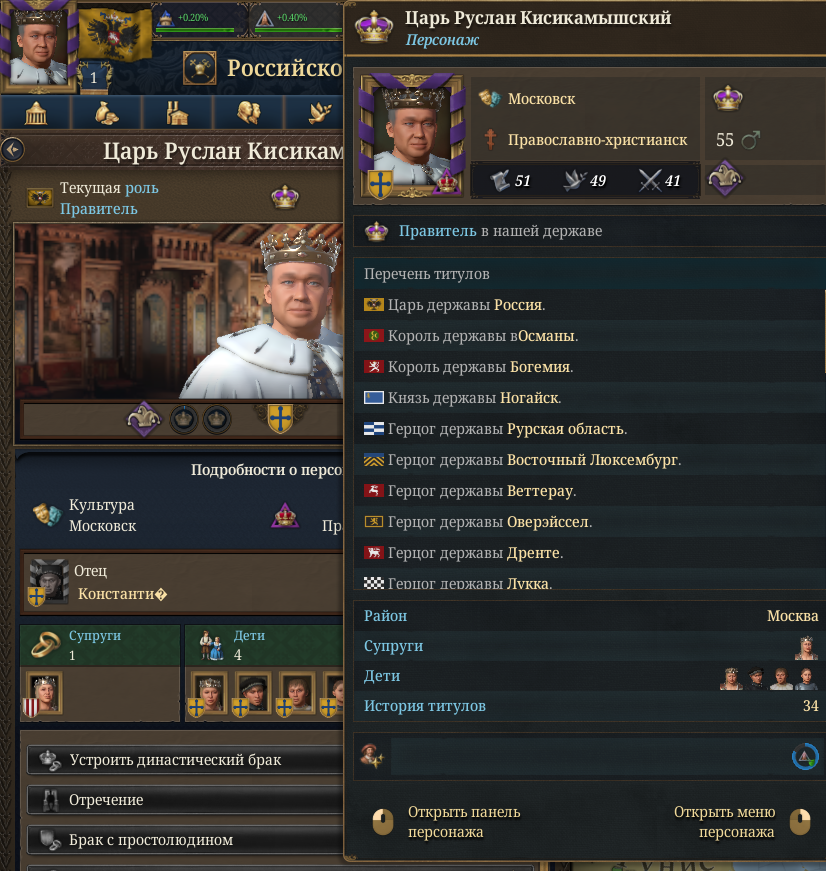Open the production buildings tab icon
This screenshot has width=826, height=871.
point(178,113)
